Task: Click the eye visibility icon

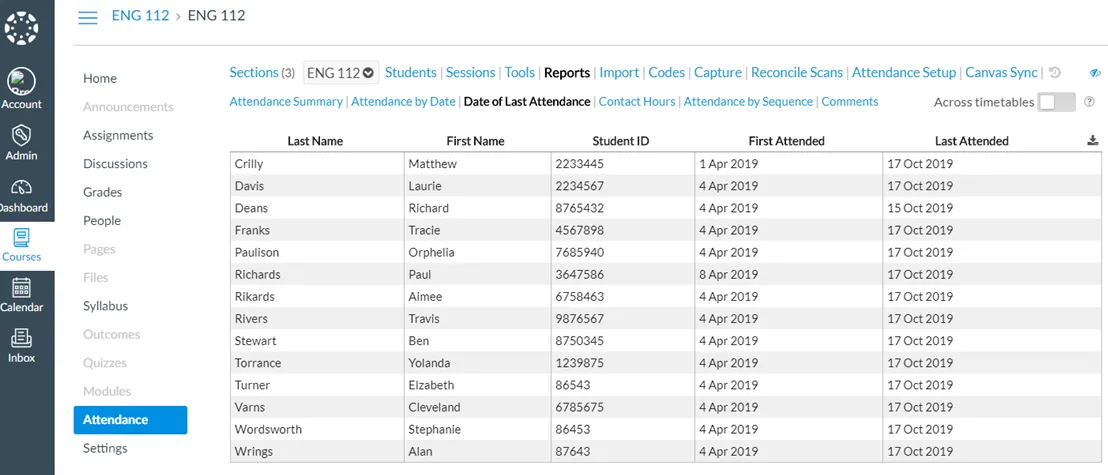Action: (x=1095, y=73)
